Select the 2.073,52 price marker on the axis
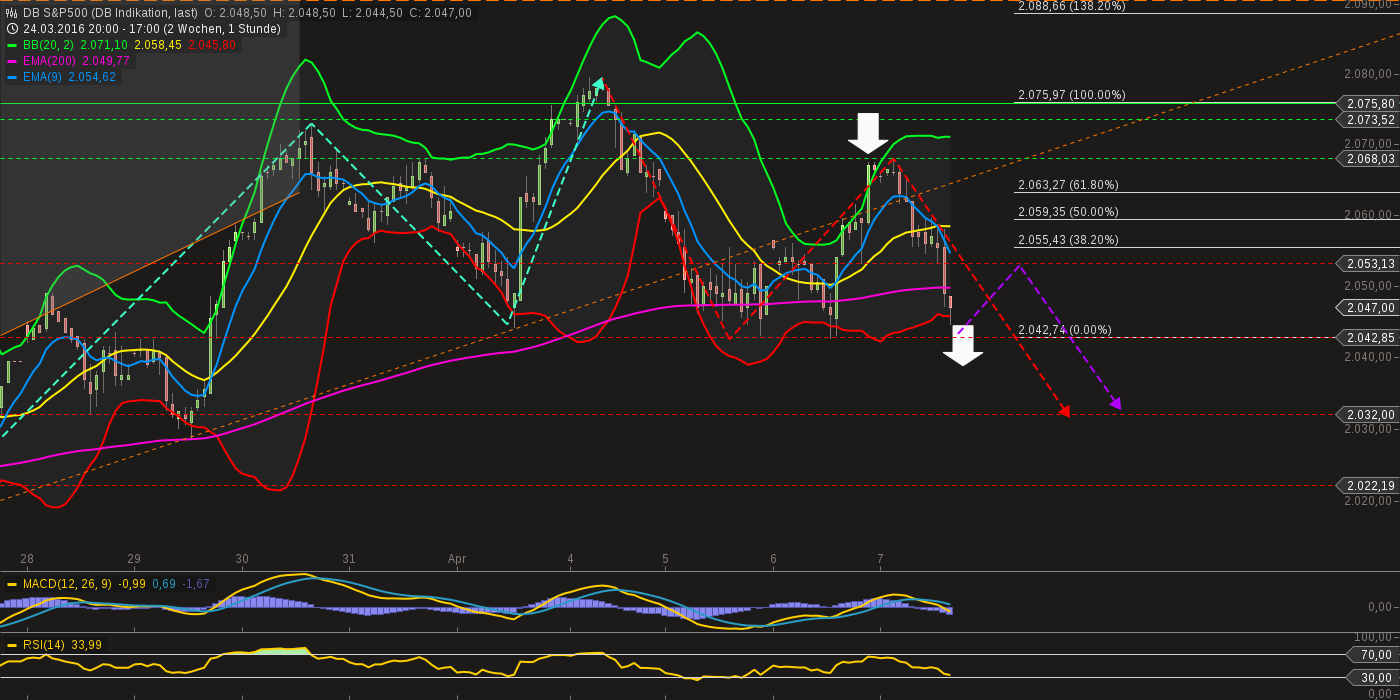The height and width of the screenshot is (700, 1400). (1368, 120)
